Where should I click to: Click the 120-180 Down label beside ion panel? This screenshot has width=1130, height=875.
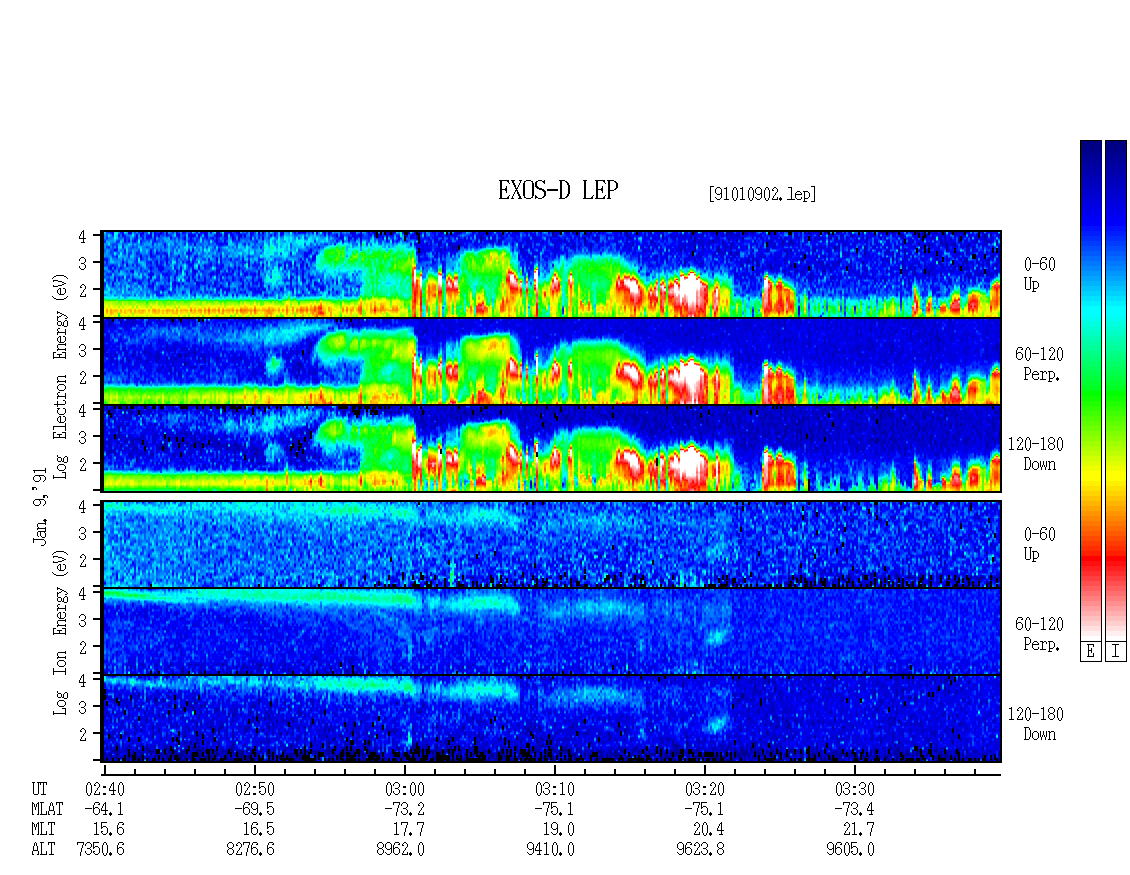click(x=1036, y=724)
